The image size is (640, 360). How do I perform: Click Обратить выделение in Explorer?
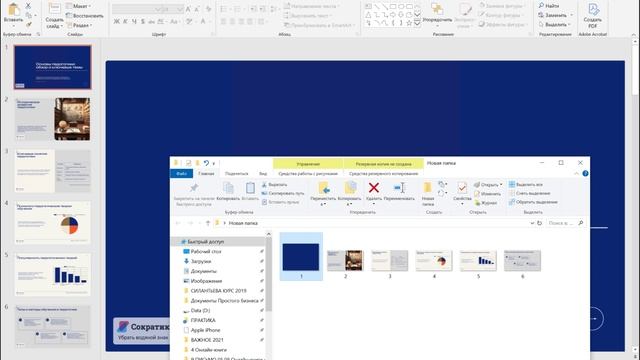pos(533,202)
